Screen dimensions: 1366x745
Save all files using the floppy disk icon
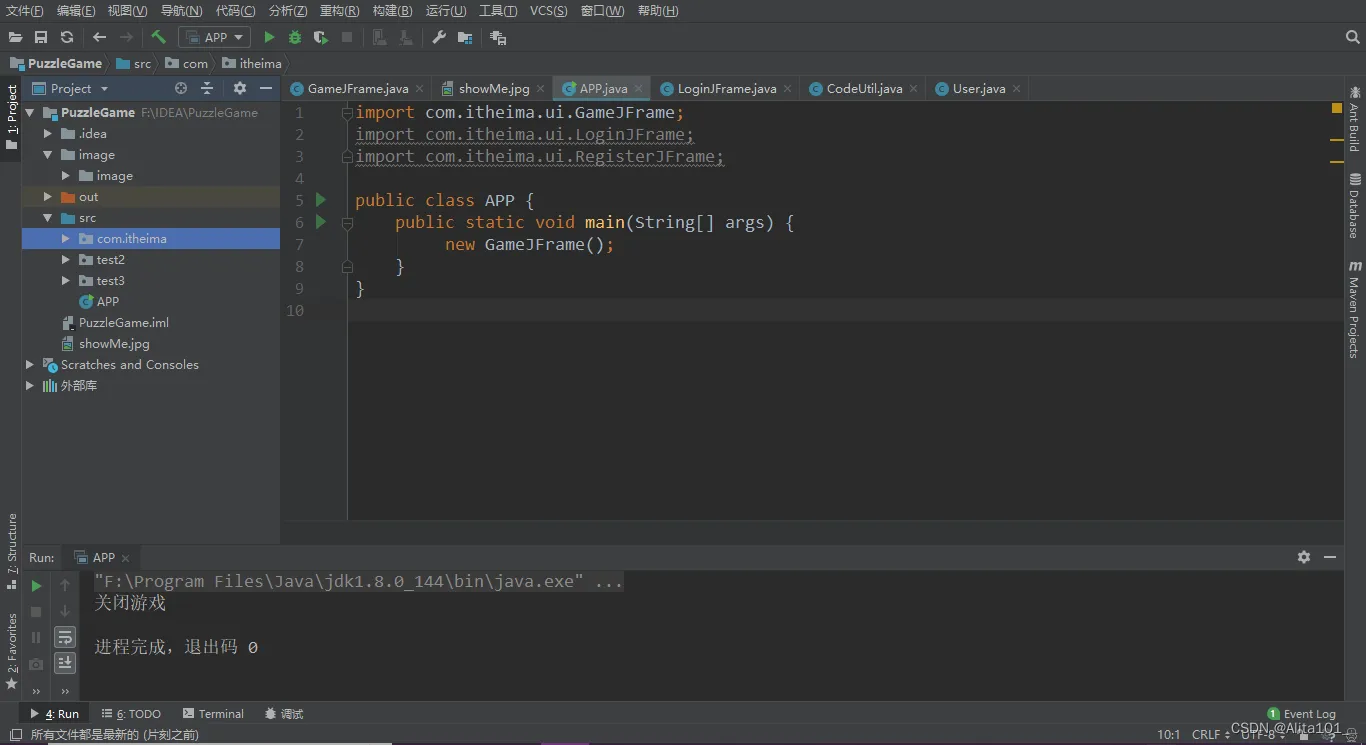pos(41,37)
